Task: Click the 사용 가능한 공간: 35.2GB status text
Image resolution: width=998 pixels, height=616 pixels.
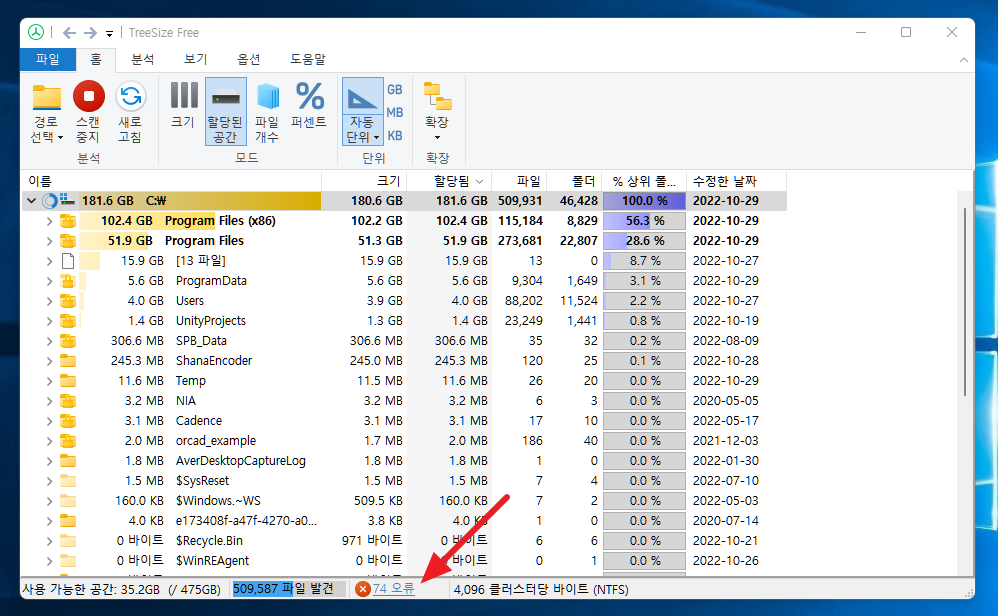Action: pyautogui.click(x=122, y=590)
